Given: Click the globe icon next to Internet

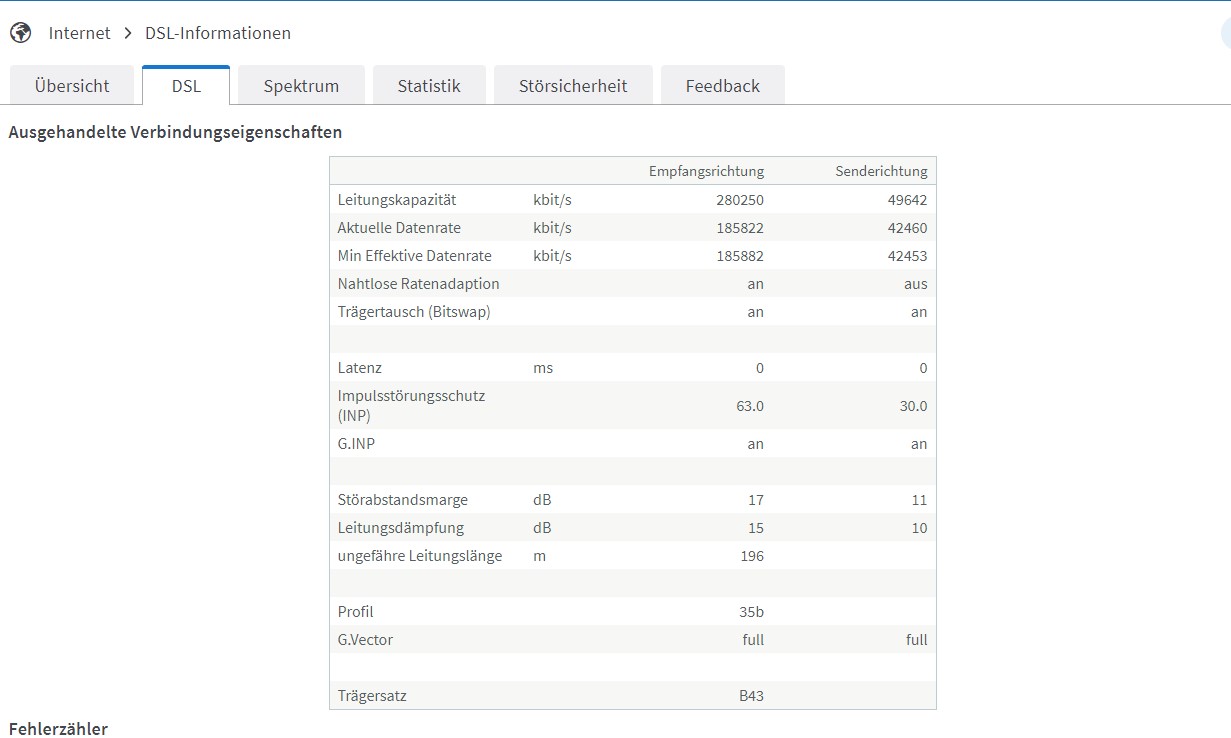Looking at the screenshot, I should coord(20,33).
